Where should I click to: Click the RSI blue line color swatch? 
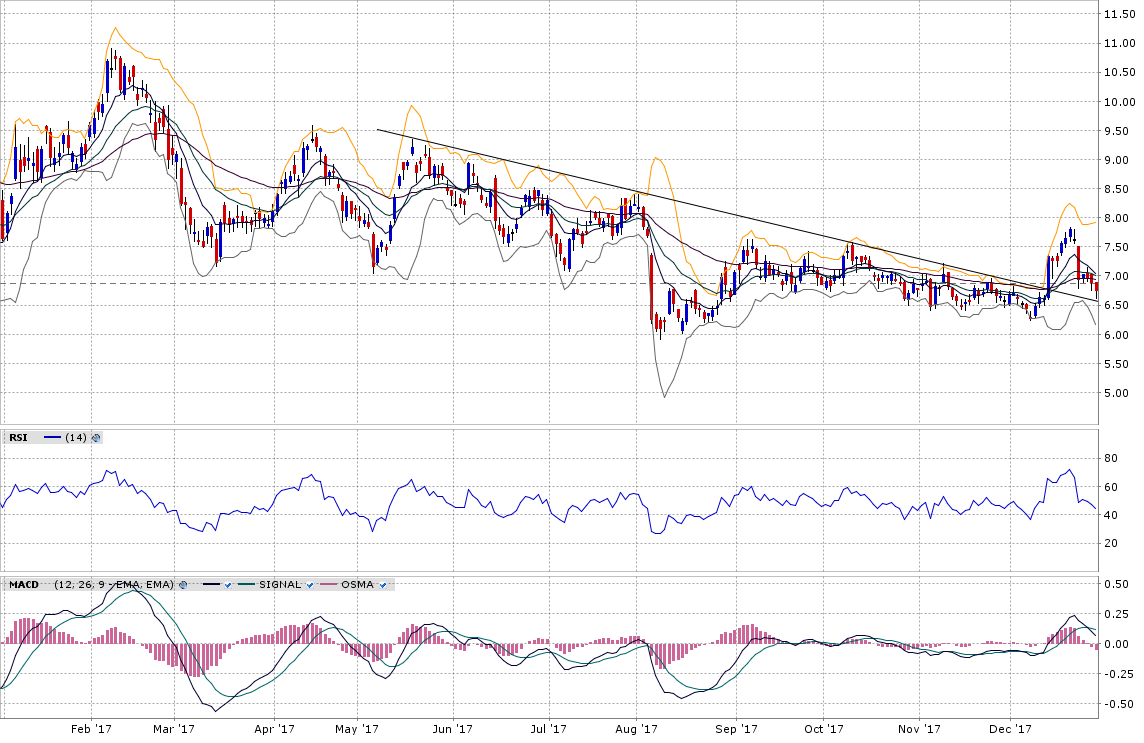coord(52,437)
